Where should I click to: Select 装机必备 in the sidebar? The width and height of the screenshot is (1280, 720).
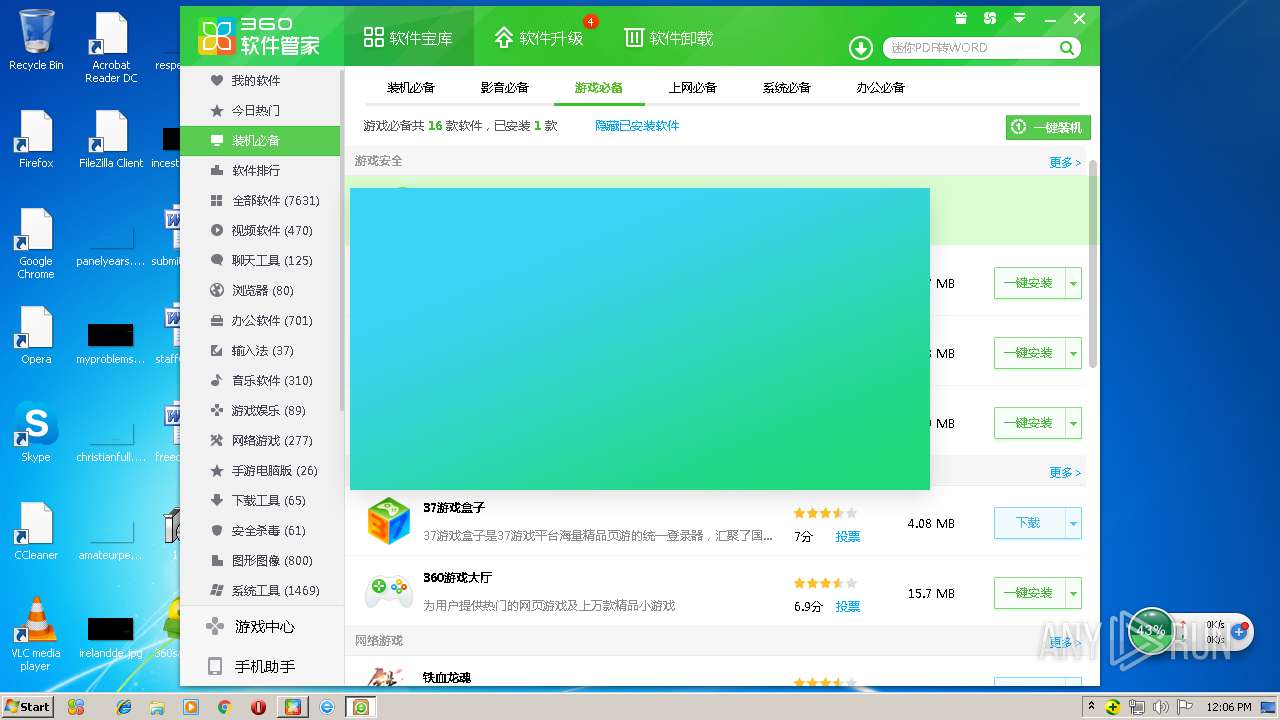(x=260, y=140)
